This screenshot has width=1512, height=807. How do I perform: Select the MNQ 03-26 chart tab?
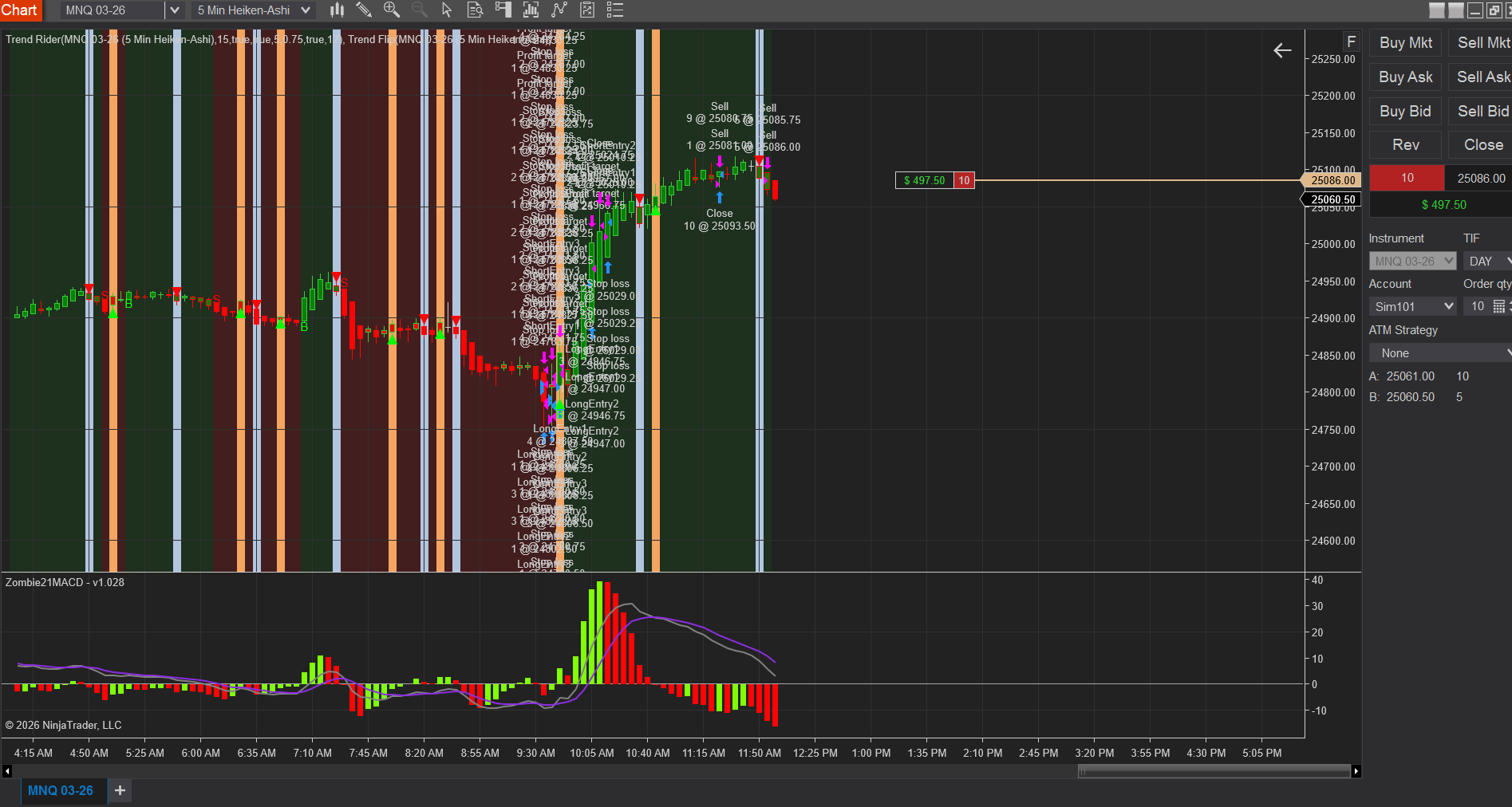[x=61, y=790]
